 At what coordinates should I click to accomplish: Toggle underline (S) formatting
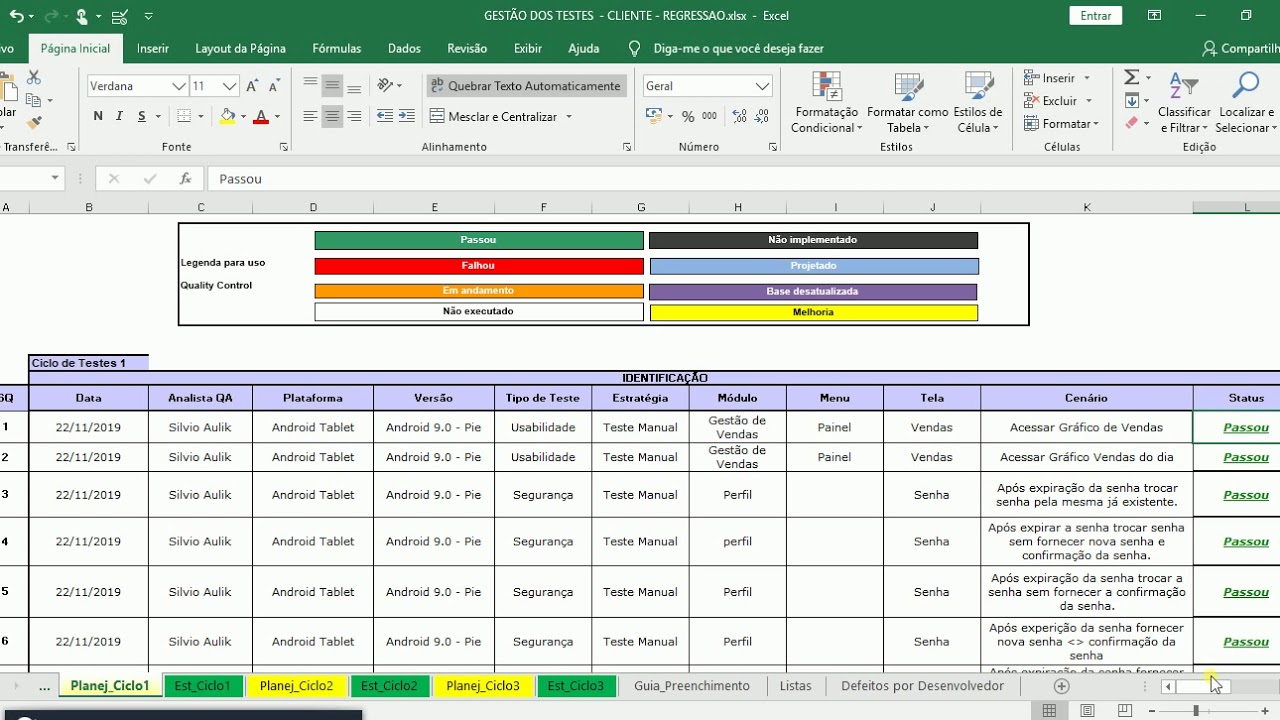142,117
